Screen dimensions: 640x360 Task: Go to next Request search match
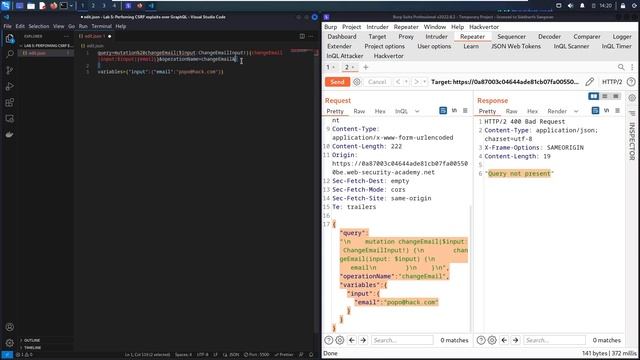tap(363, 340)
